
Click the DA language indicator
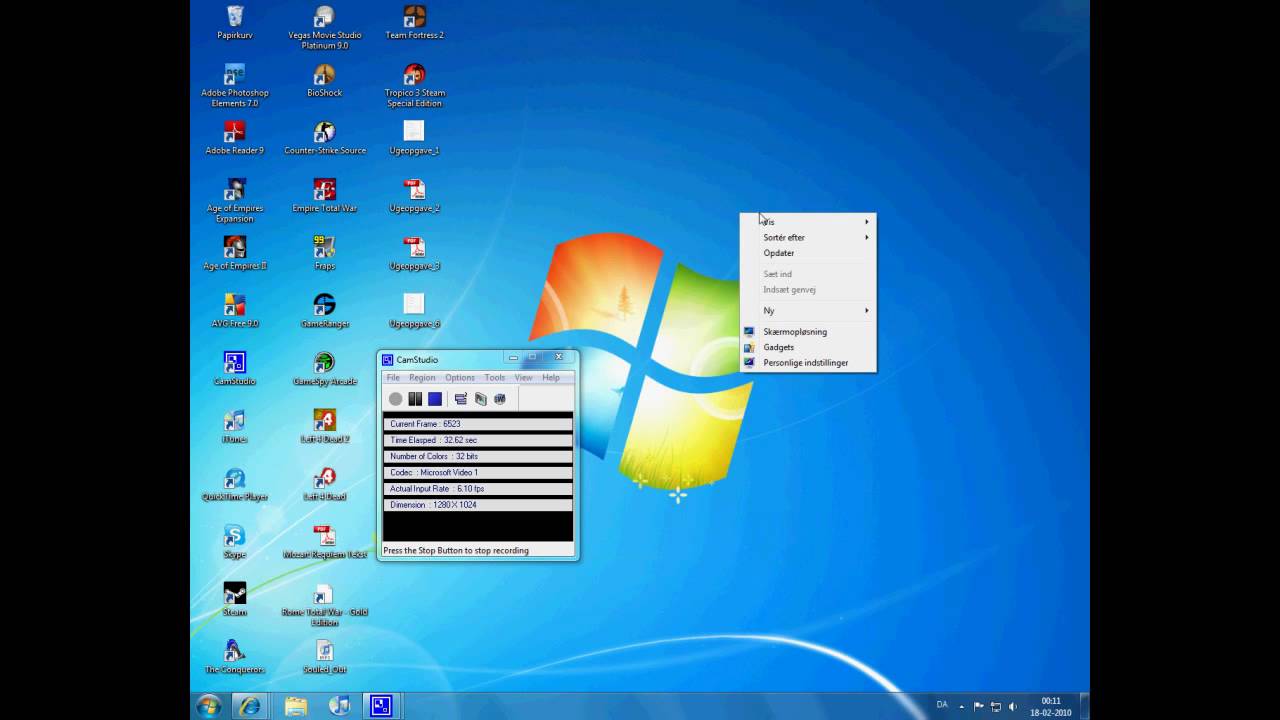pos(942,705)
